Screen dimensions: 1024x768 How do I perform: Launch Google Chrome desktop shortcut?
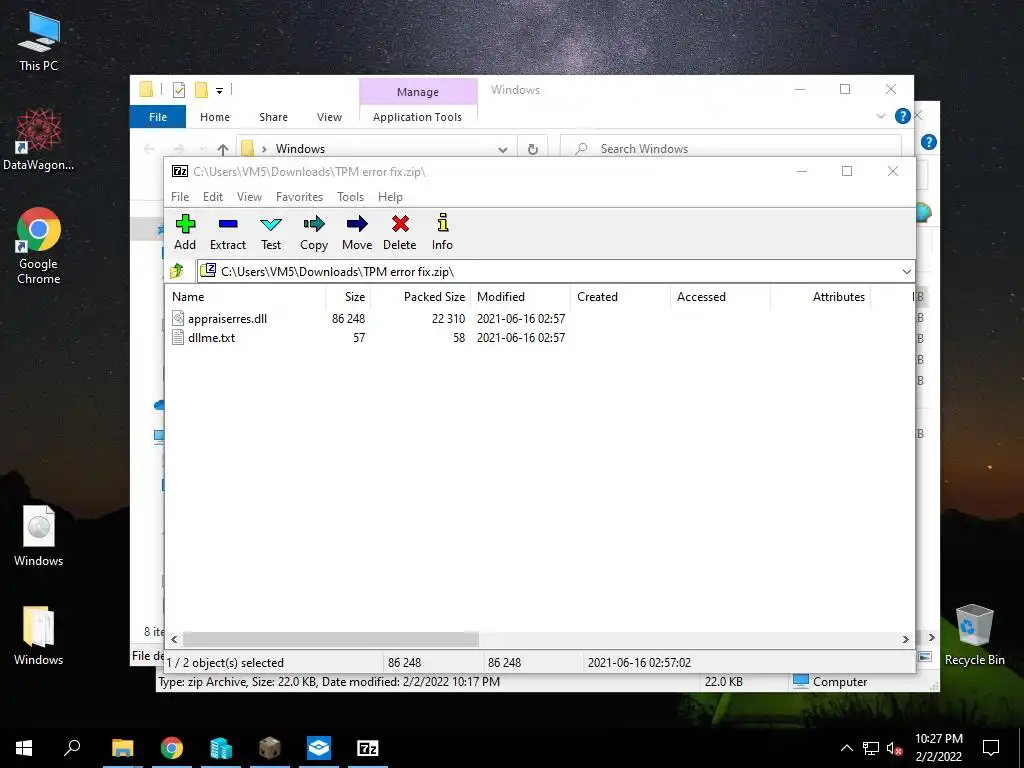click(39, 246)
